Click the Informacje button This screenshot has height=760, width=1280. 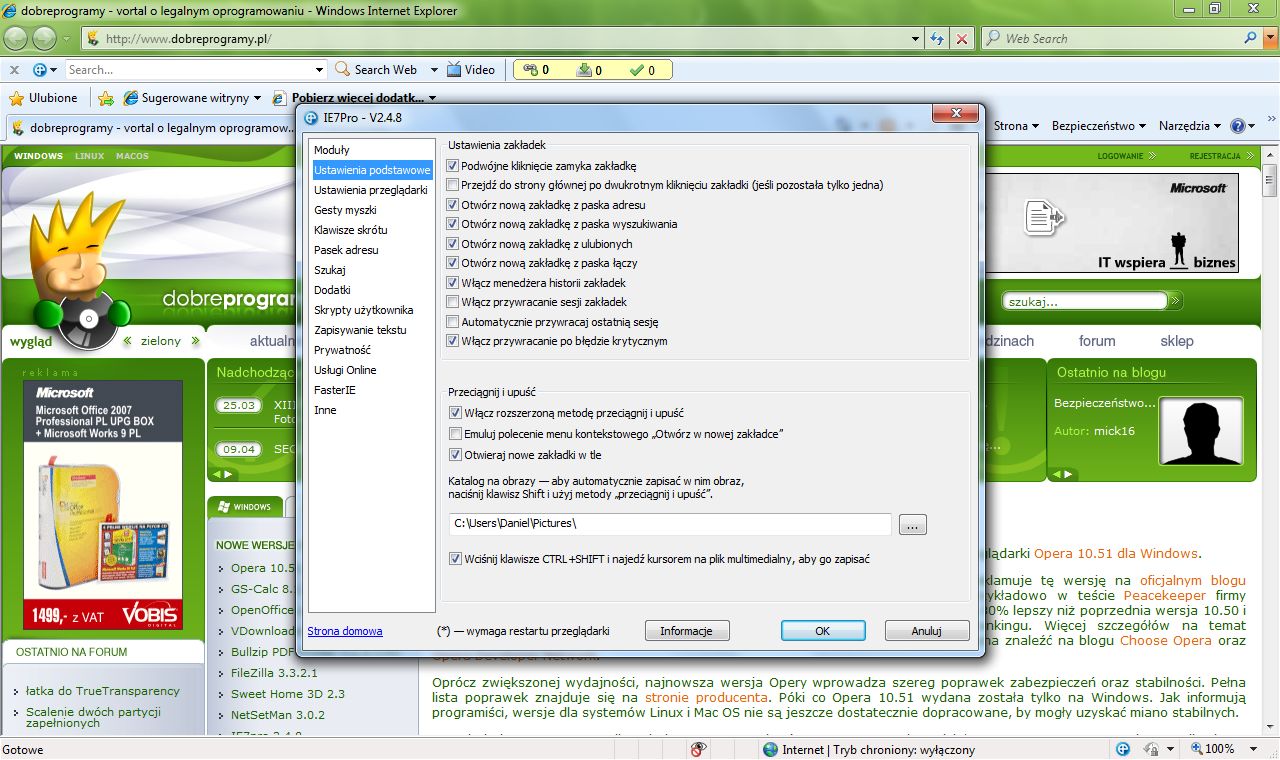click(x=687, y=631)
